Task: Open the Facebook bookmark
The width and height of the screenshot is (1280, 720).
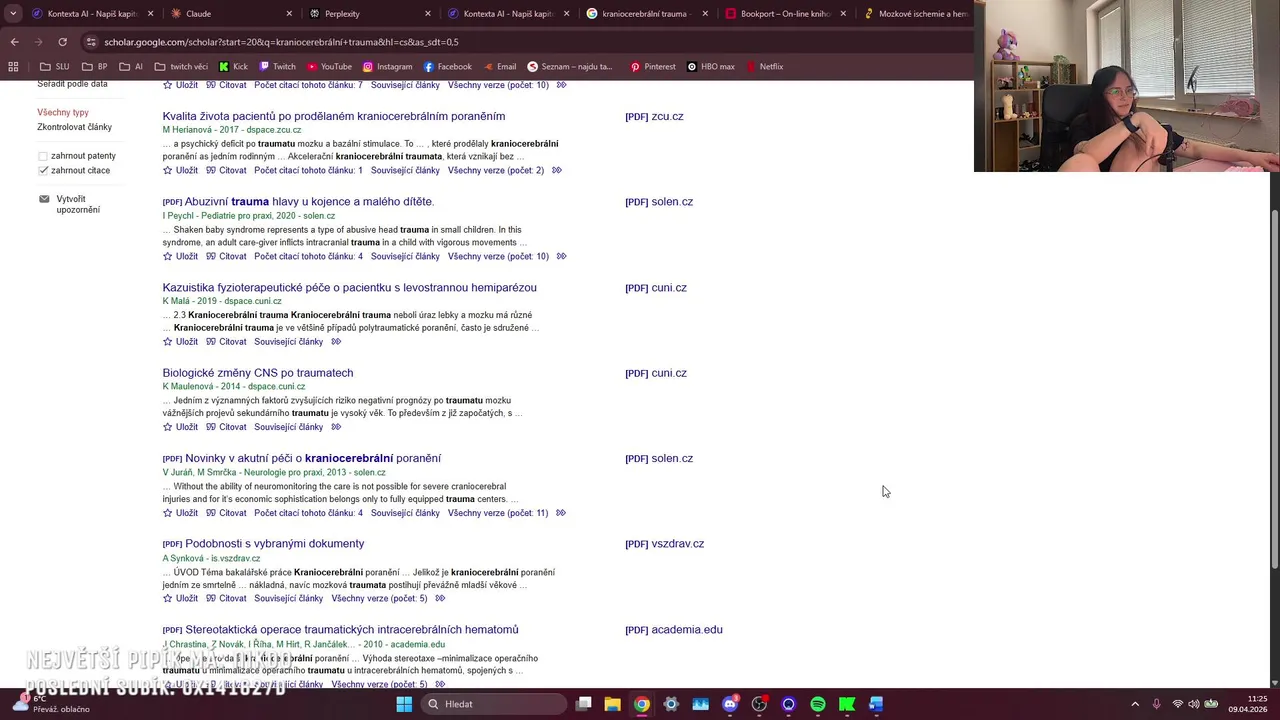Action: pos(447,67)
